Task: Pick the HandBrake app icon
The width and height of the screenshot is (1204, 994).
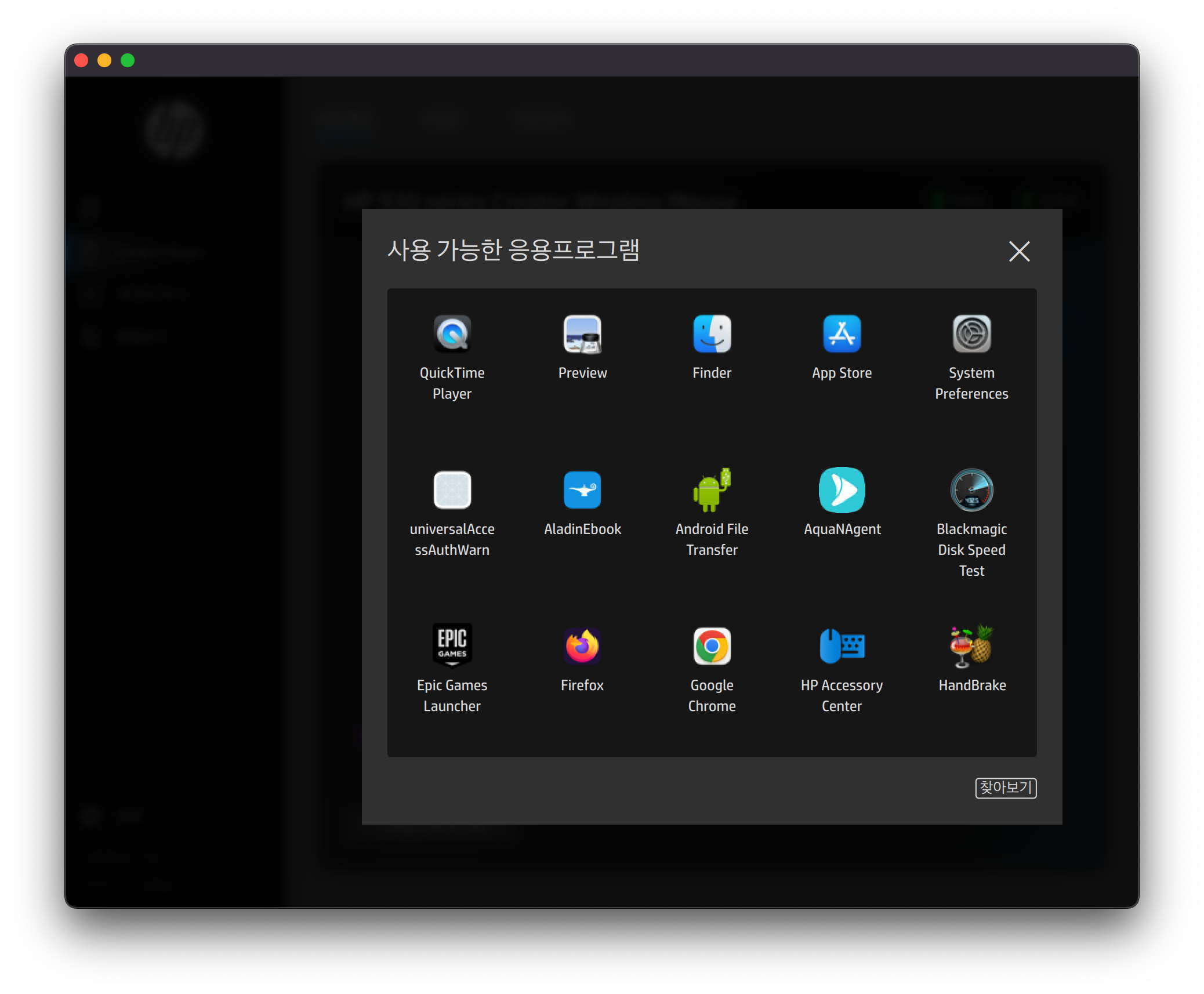Action: click(x=971, y=645)
